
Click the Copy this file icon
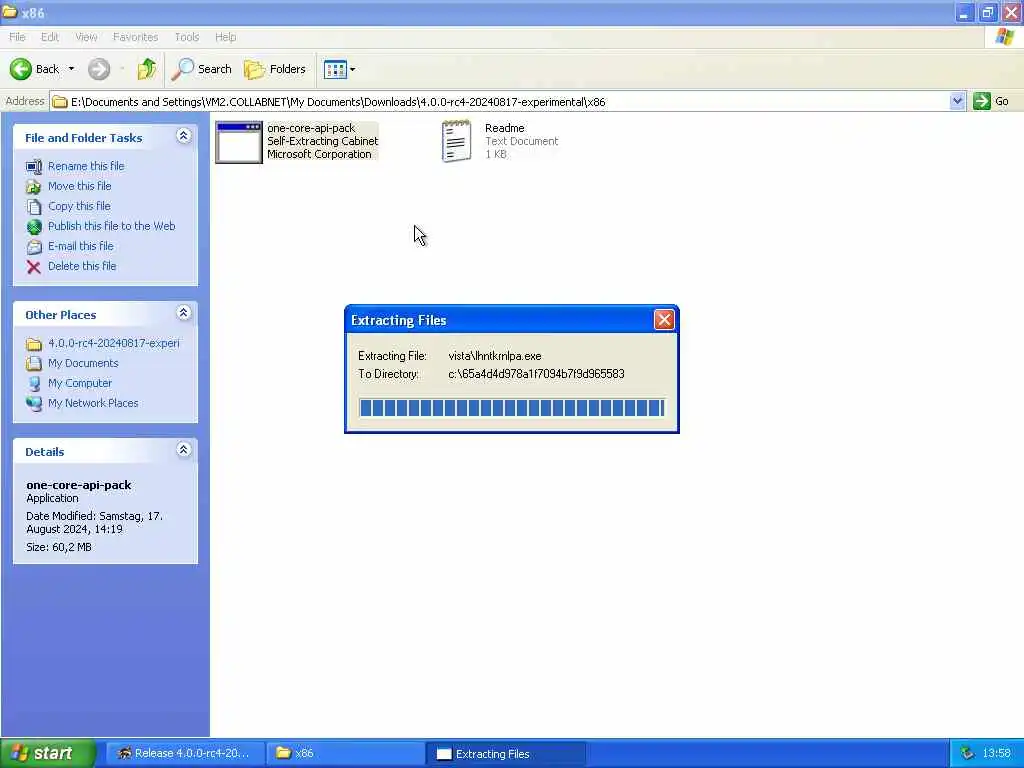click(x=34, y=207)
